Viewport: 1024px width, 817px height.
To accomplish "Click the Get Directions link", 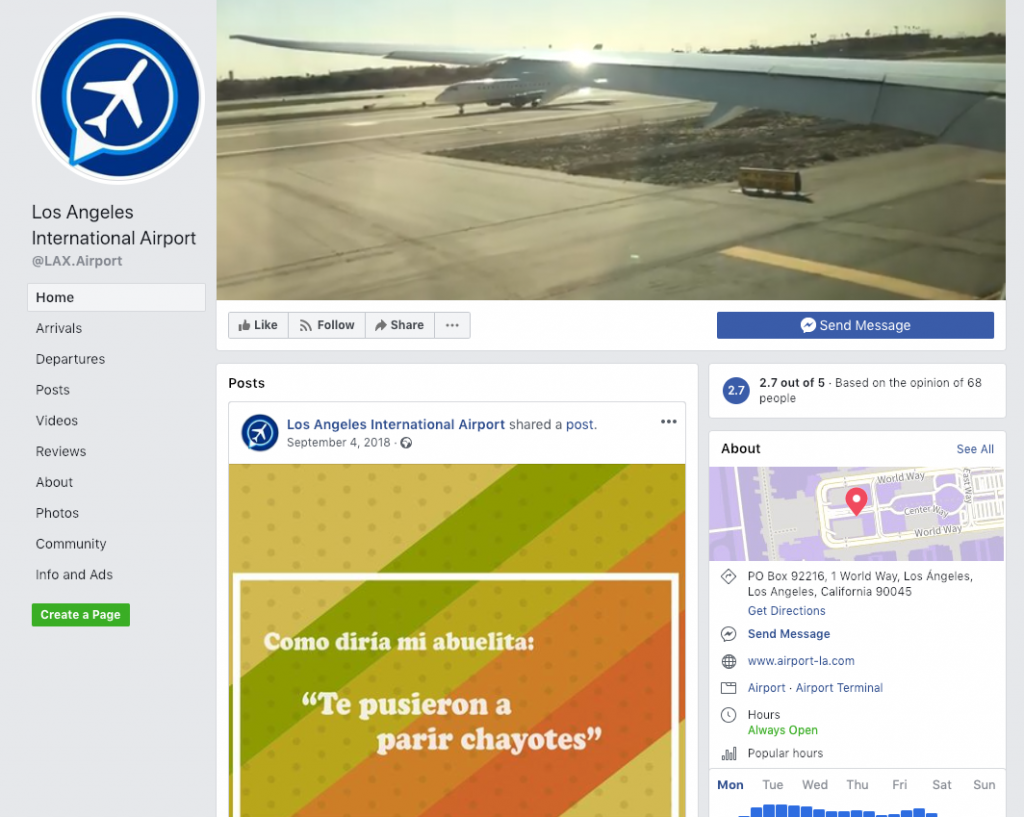I will pos(786,611).
